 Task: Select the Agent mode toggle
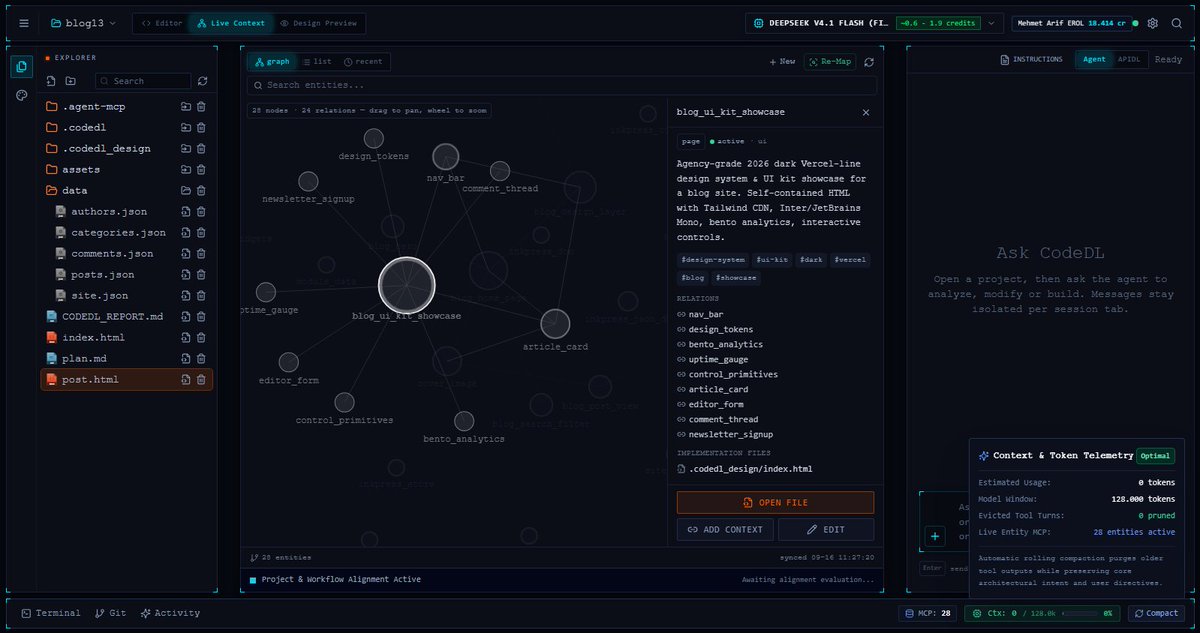pyautogui.click(x=1094, y=59)
